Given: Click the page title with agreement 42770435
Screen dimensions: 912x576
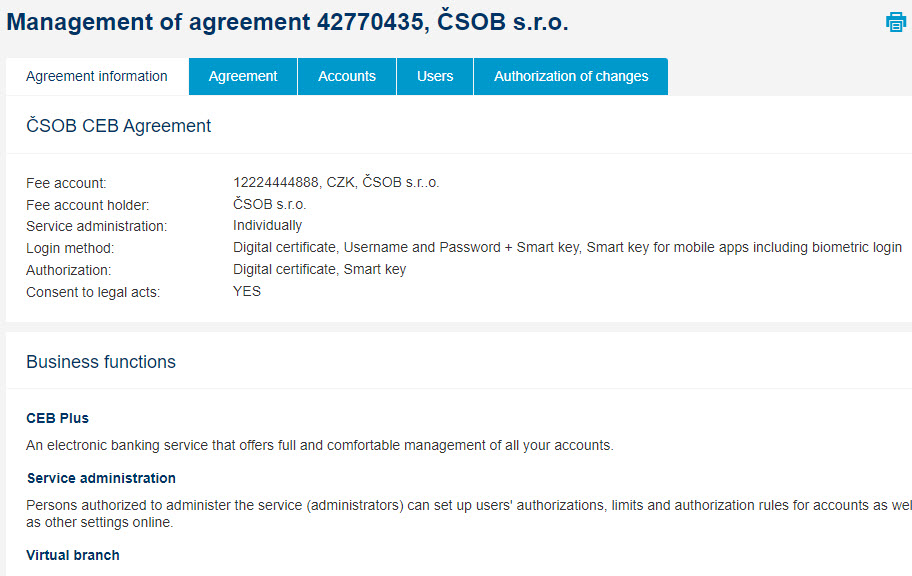Looking at the screenshot, I should [x=287, y=22].
